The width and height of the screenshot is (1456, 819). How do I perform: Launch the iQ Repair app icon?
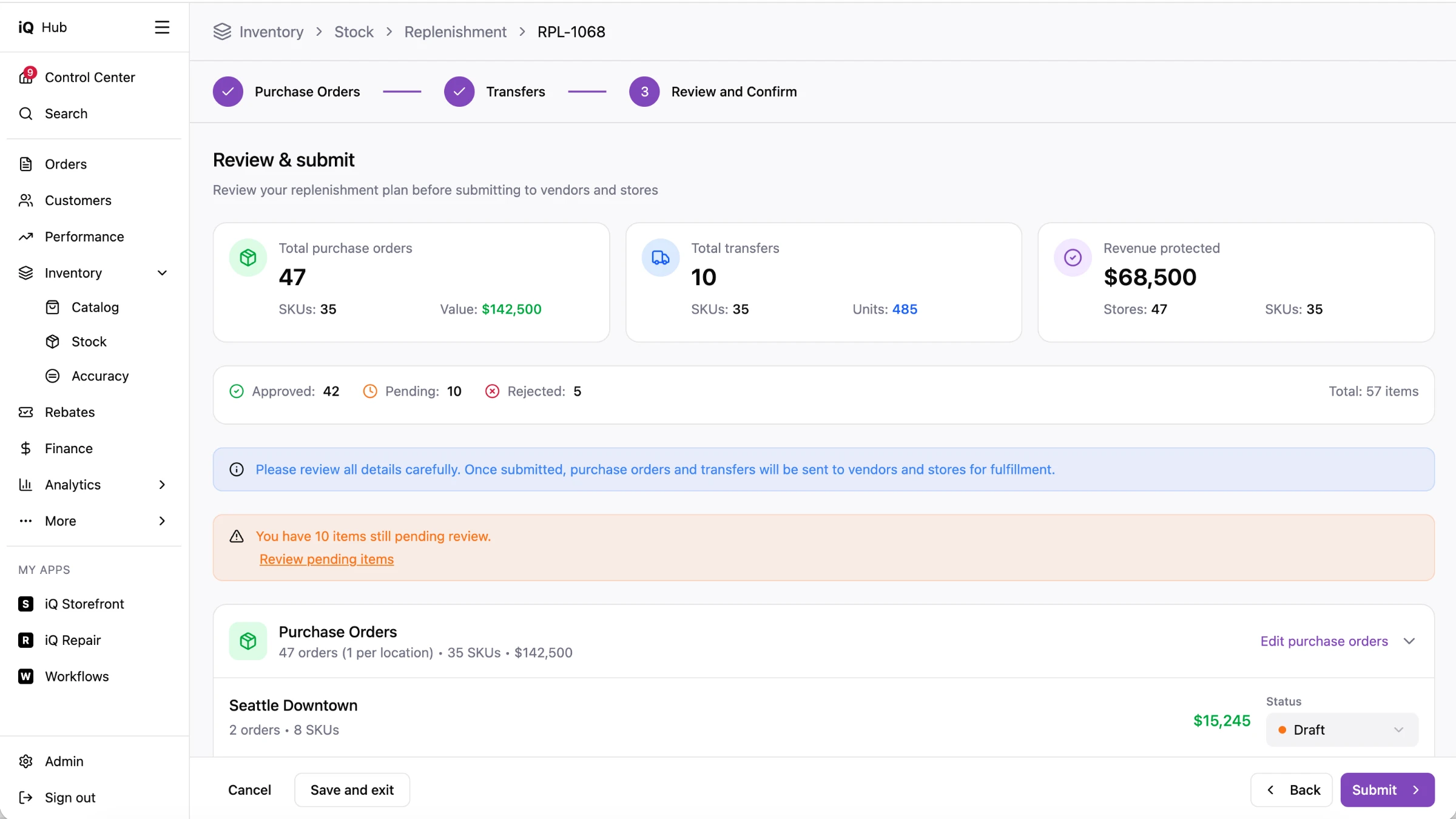pos(25,640)
